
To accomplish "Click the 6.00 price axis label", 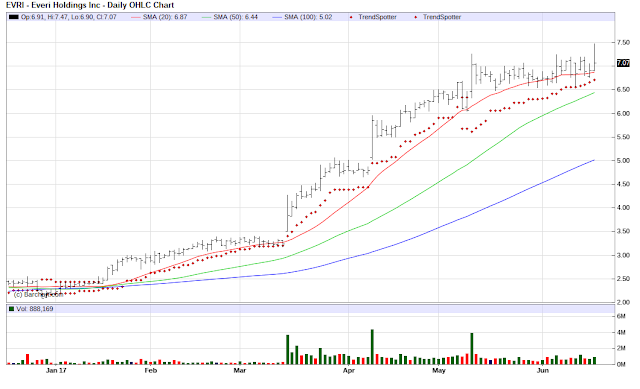I will (623, 113).
